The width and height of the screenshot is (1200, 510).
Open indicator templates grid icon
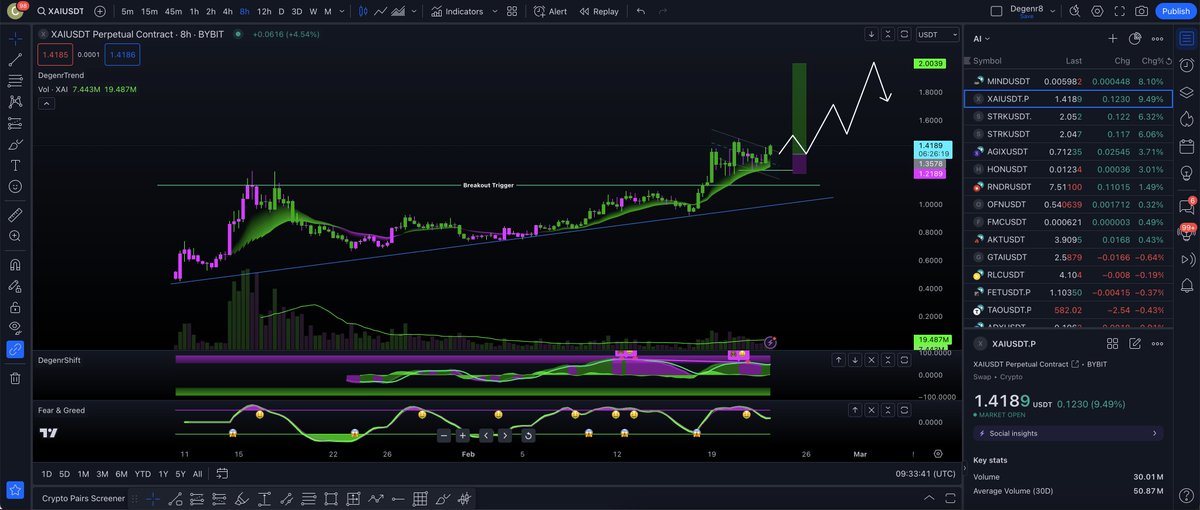[512, 11]
